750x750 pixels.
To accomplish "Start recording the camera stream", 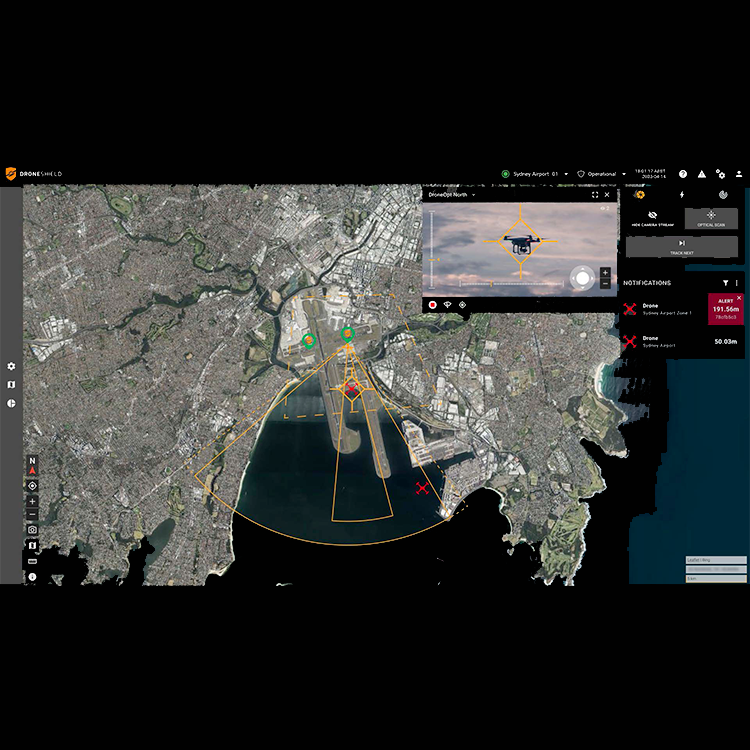I will (433, 304).
